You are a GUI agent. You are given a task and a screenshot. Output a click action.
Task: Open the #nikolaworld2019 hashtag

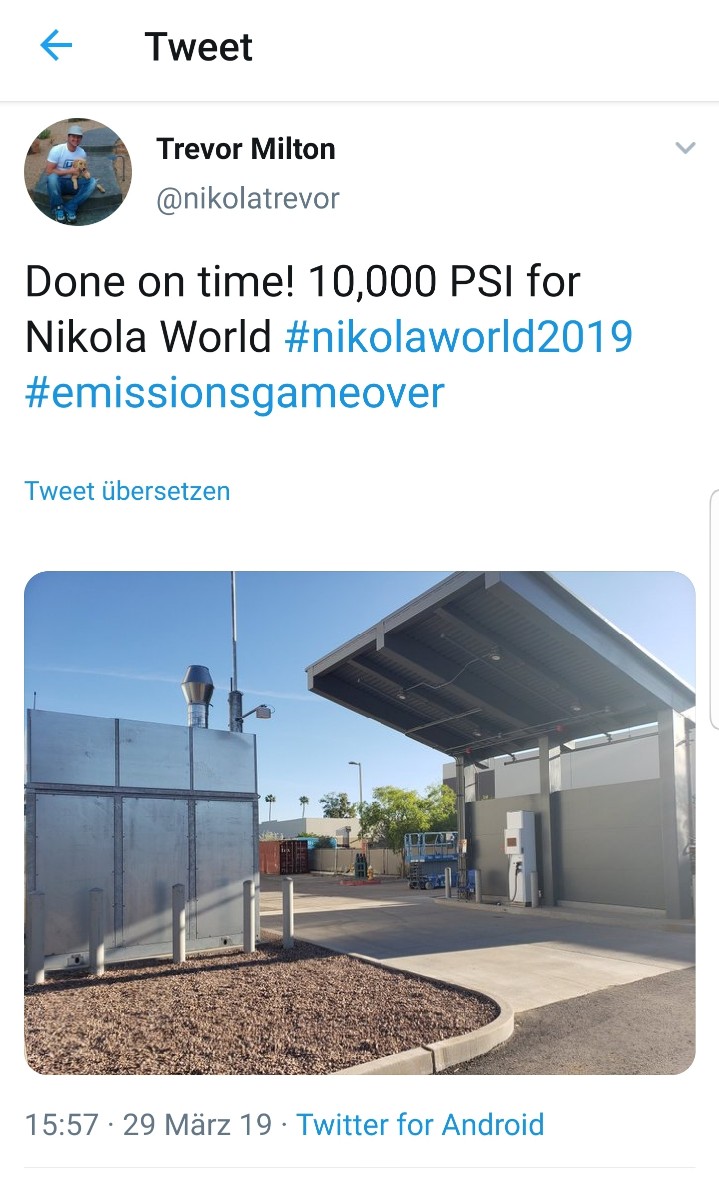pos(458,337)
